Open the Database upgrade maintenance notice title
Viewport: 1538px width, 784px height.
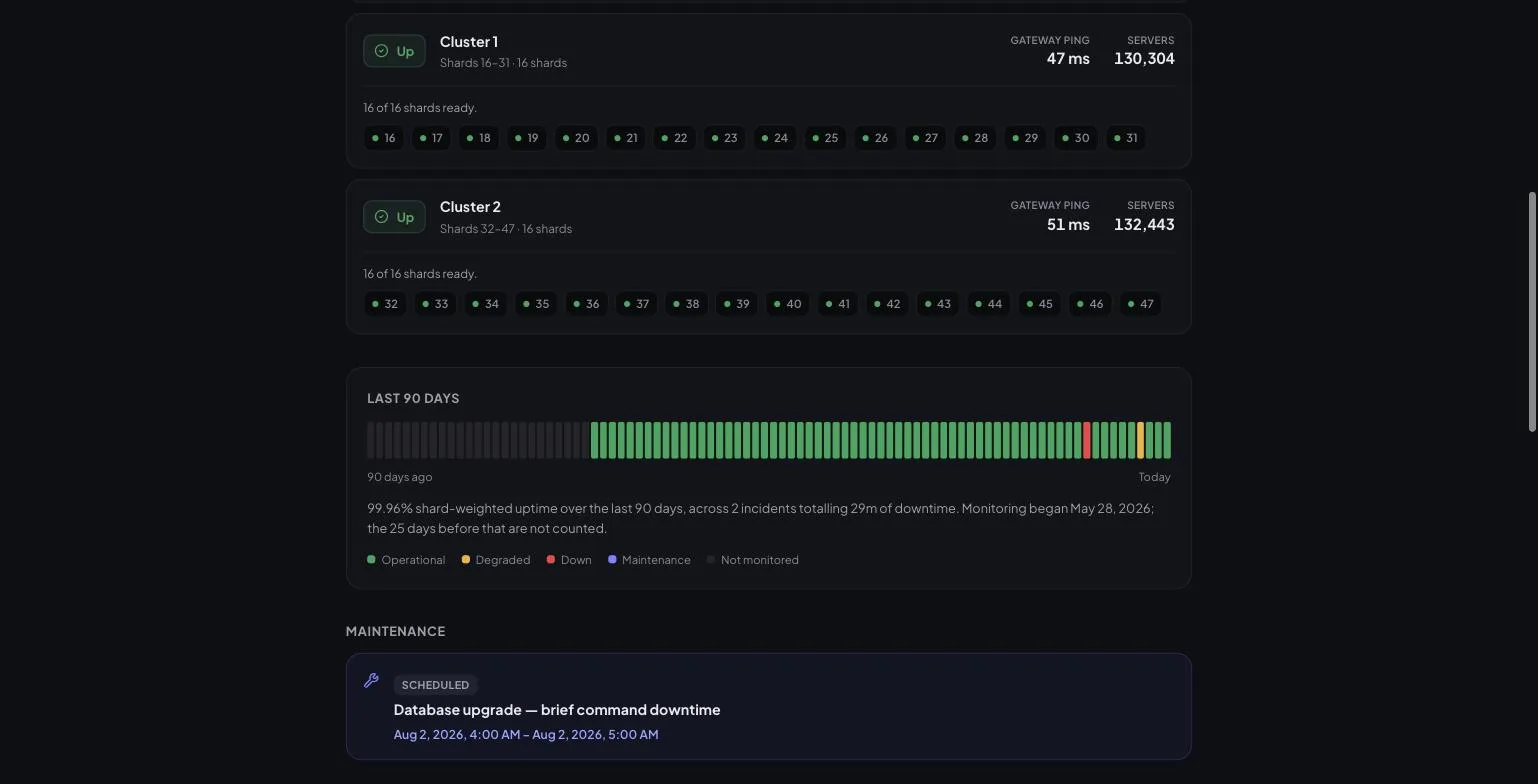coord(557,710)
